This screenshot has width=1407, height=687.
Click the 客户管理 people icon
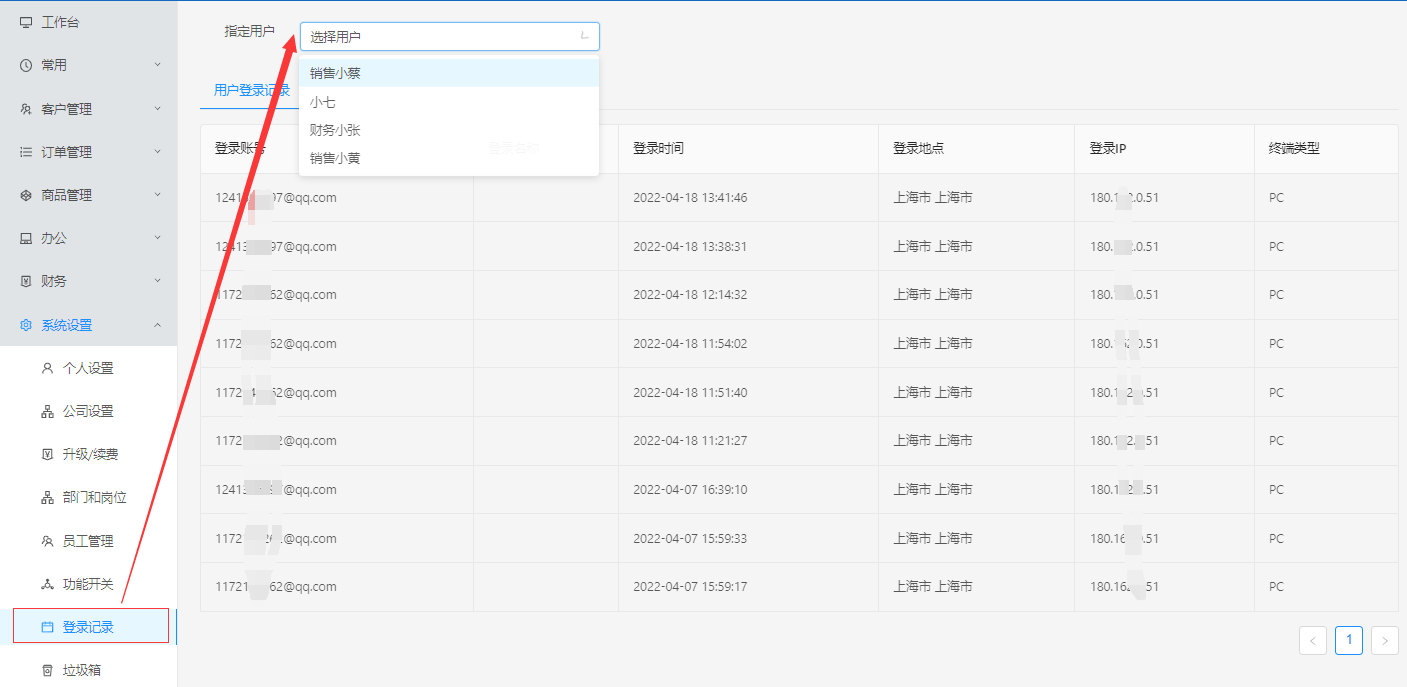[26, 109]
